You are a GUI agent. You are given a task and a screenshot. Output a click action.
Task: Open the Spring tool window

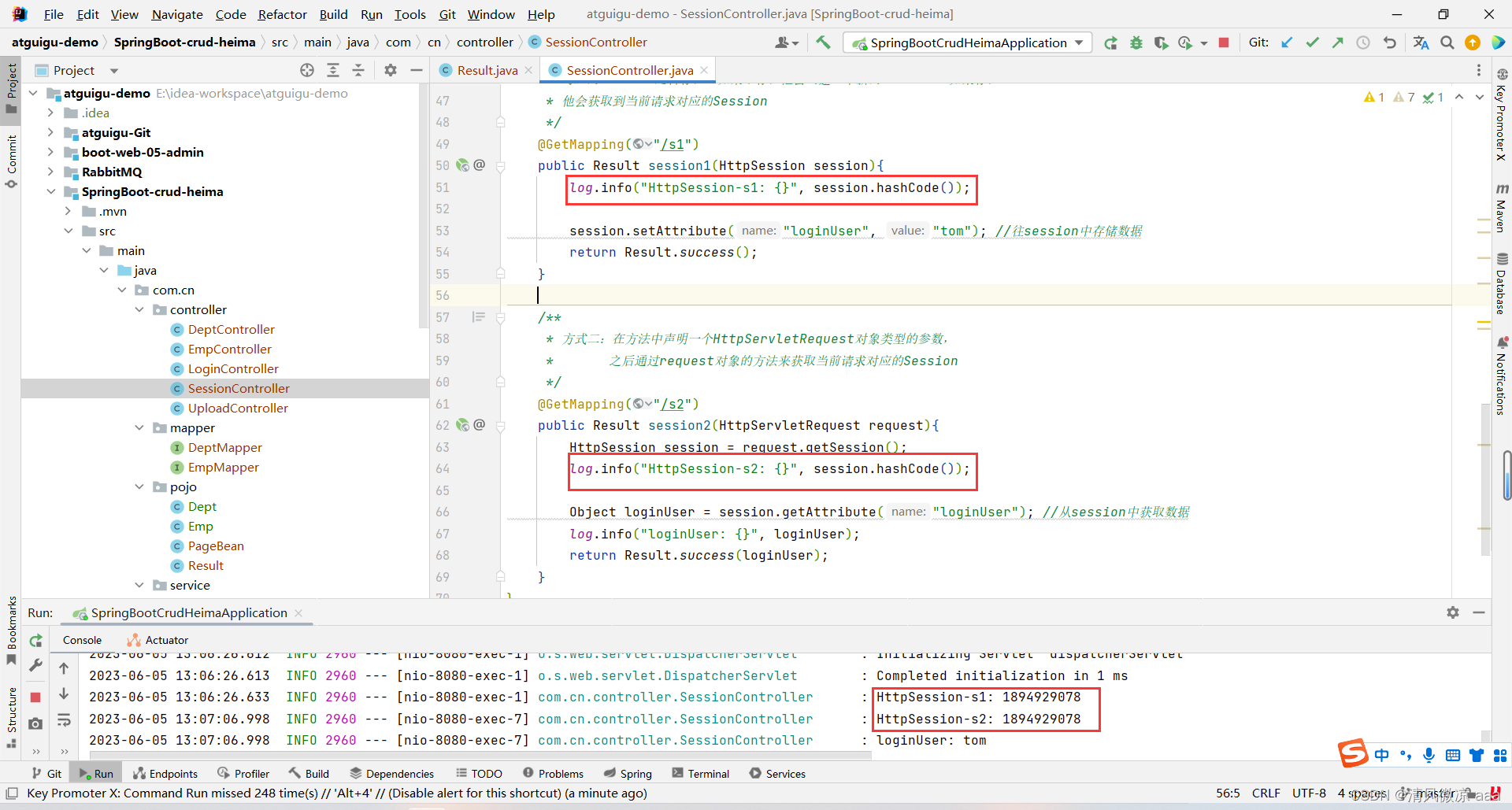(628, 774)
